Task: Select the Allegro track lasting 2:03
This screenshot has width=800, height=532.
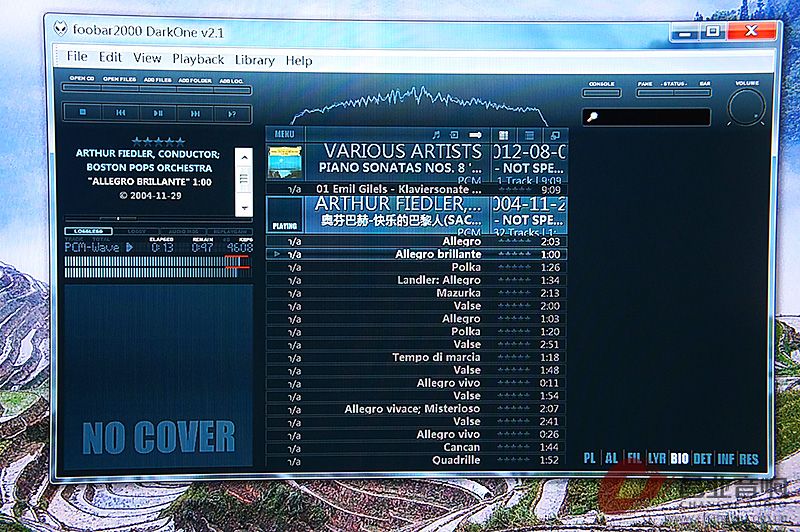Action: coord(416,241)
